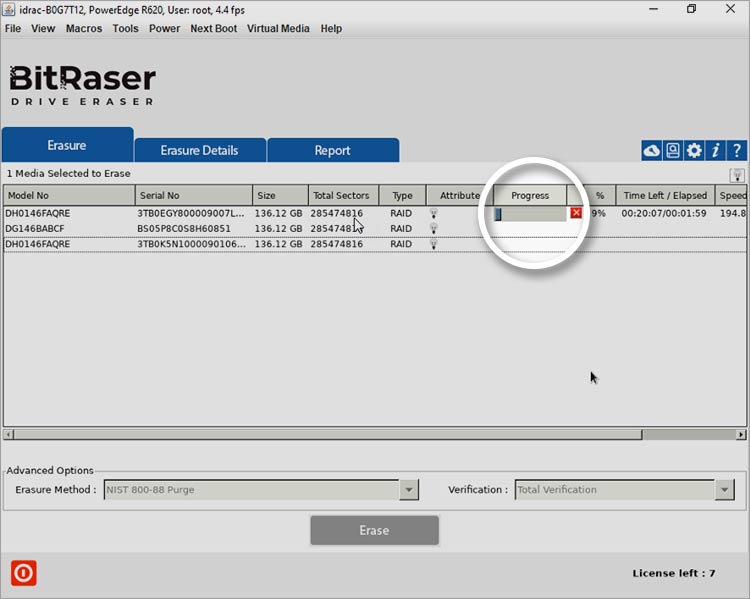Open help via question mark icon
Screen dimensions: 750x599
point(737,151)
